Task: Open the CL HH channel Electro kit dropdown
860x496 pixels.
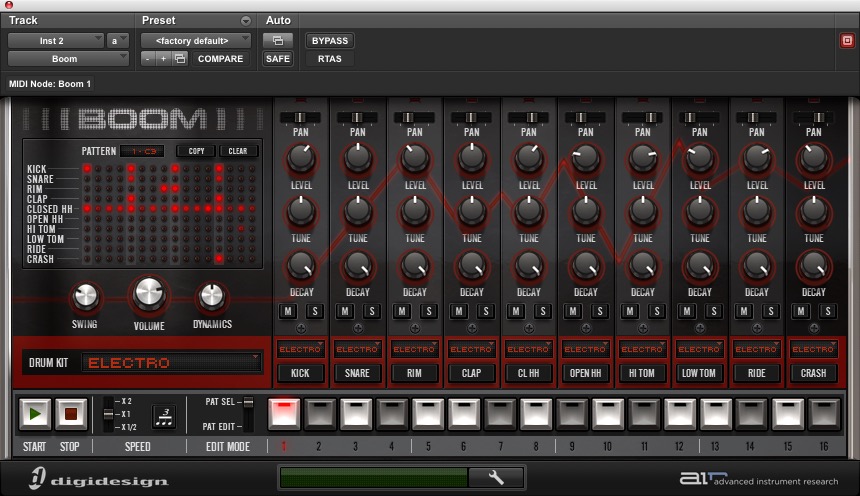Action: tap(528, 349)
